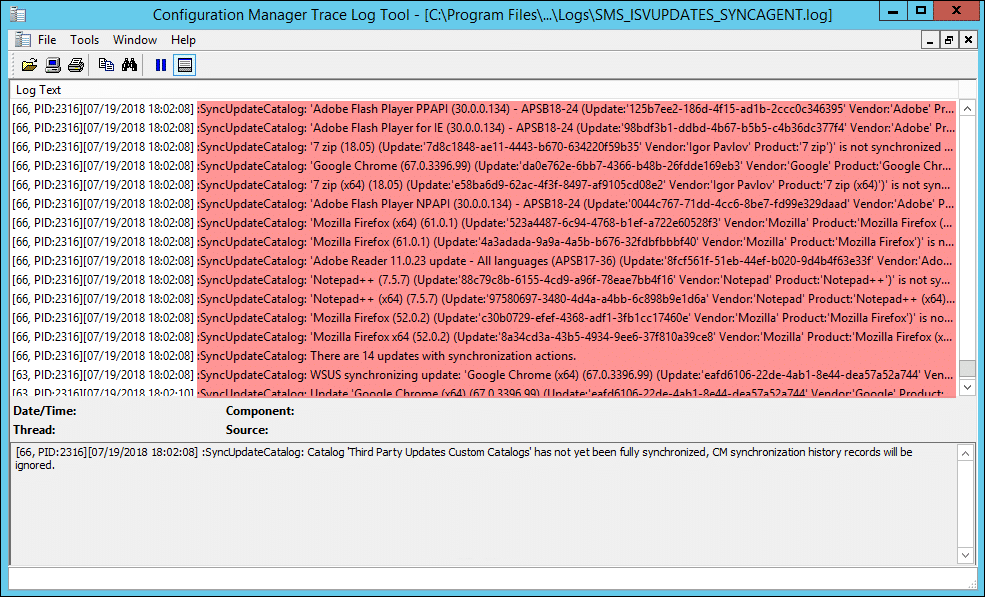Image resolution: width=985 pixels, height=597 pixels.
Task: Click details pane scroll down arrow
Action: coord(966,555)
